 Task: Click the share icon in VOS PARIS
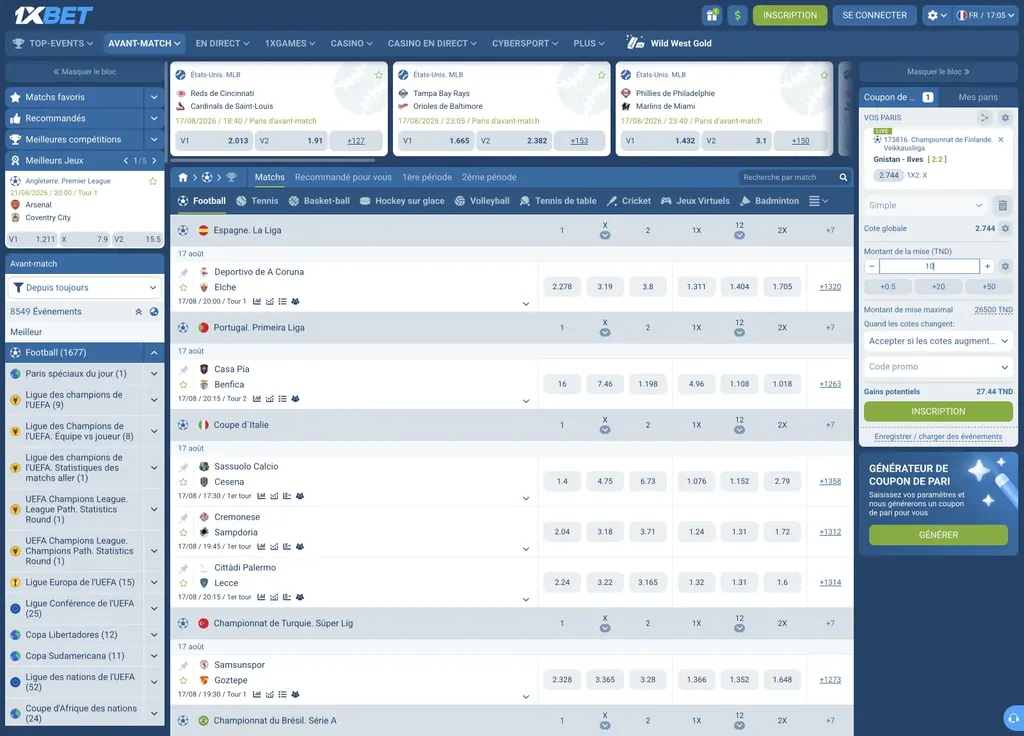(x=984, y=118)
